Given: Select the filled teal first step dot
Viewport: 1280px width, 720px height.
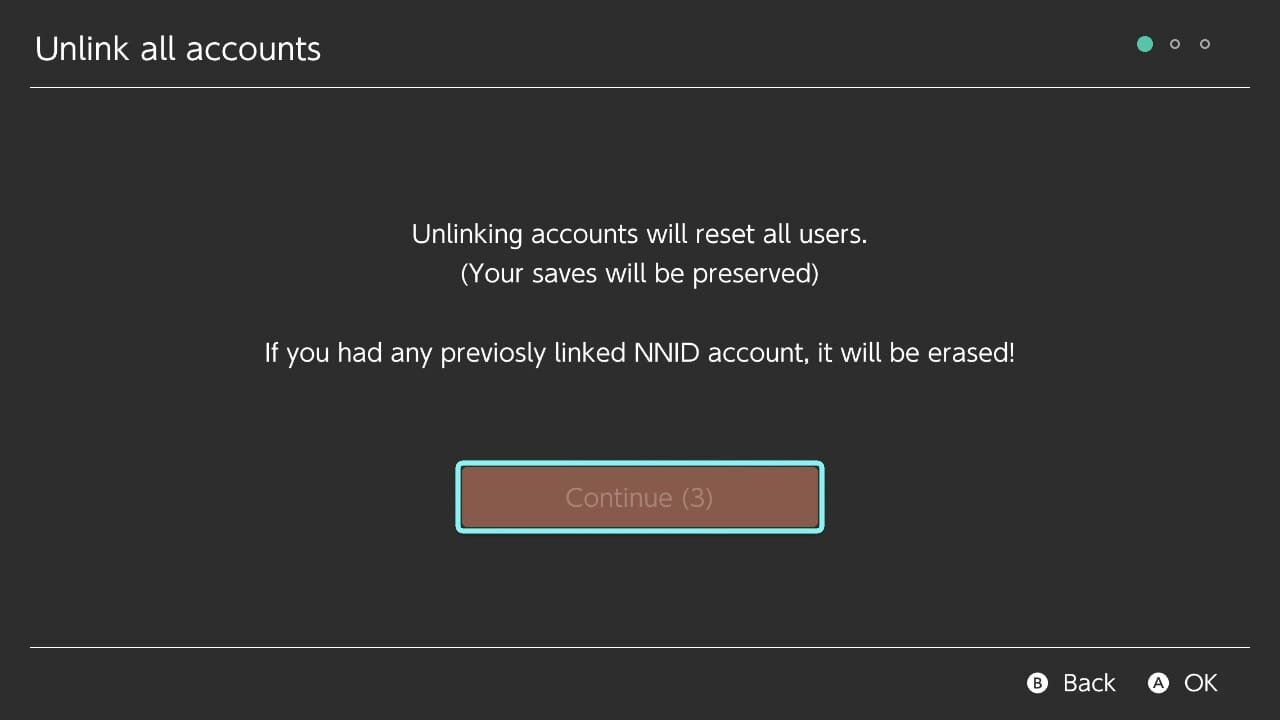Looking at the screenshot, I should (x=1145, y=44).
